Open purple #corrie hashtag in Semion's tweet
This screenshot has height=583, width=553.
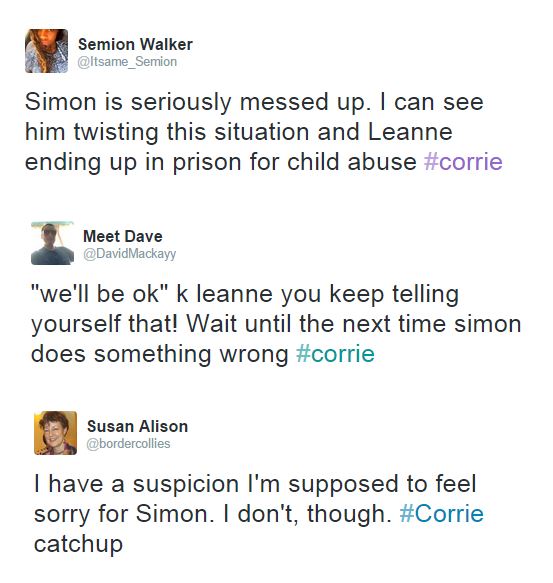[463, 162]
